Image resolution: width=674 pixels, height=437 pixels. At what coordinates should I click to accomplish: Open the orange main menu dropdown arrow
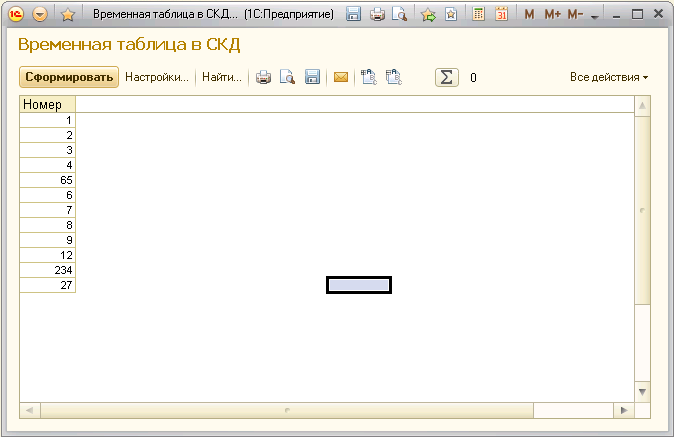click(x=40, y=15)
